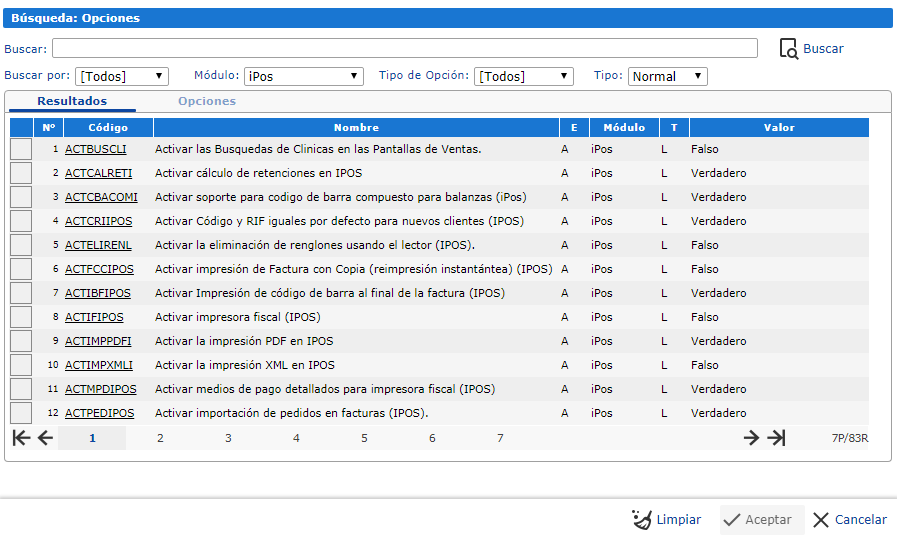The height and width of the screenshot is (539, 897).
Task: Open the ACTIMPPDFI code link
Action: pyautogui.click(x=98, y=341)
